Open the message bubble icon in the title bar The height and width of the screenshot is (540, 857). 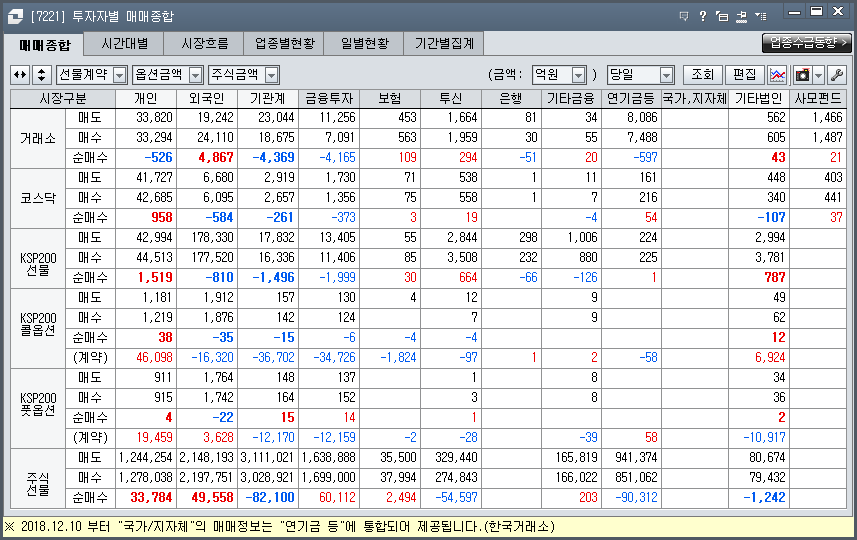point(684,16)
